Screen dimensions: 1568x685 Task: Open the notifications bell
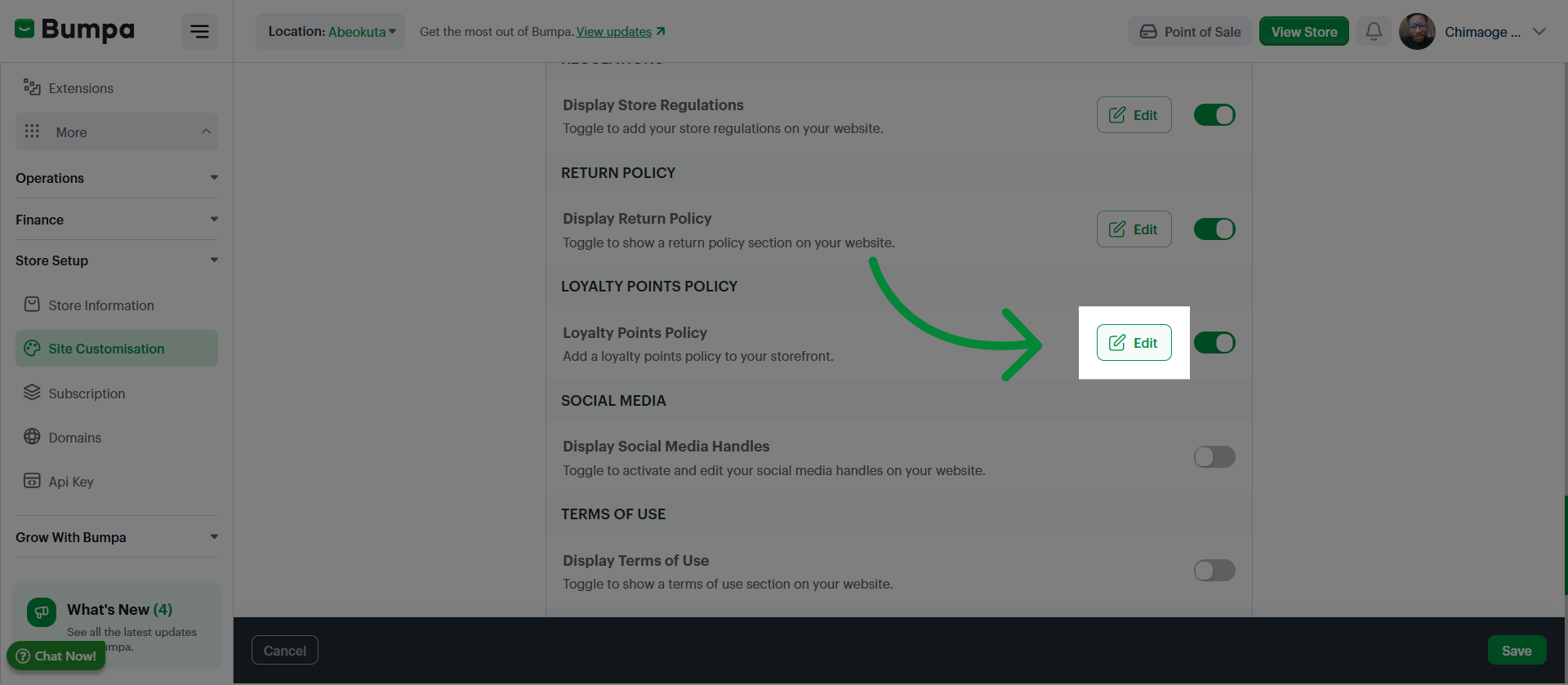pyautogui.click(x=1374, y=32)
